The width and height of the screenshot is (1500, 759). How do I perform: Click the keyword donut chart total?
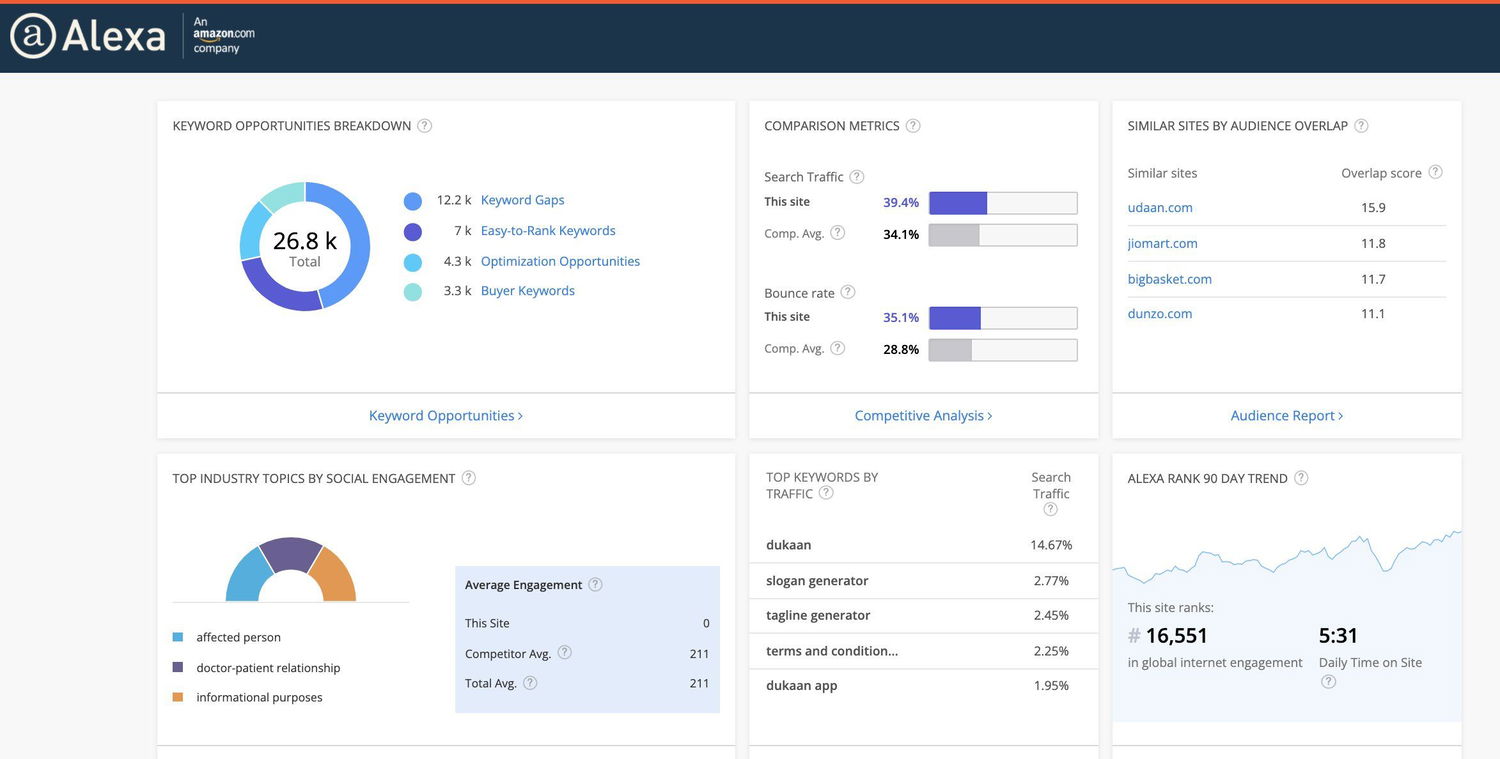pyautogui.click(x=305, y=246)
